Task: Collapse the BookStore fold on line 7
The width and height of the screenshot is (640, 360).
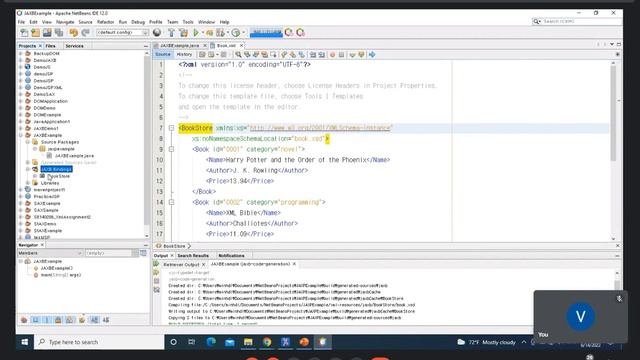Action: click(171, 128)
